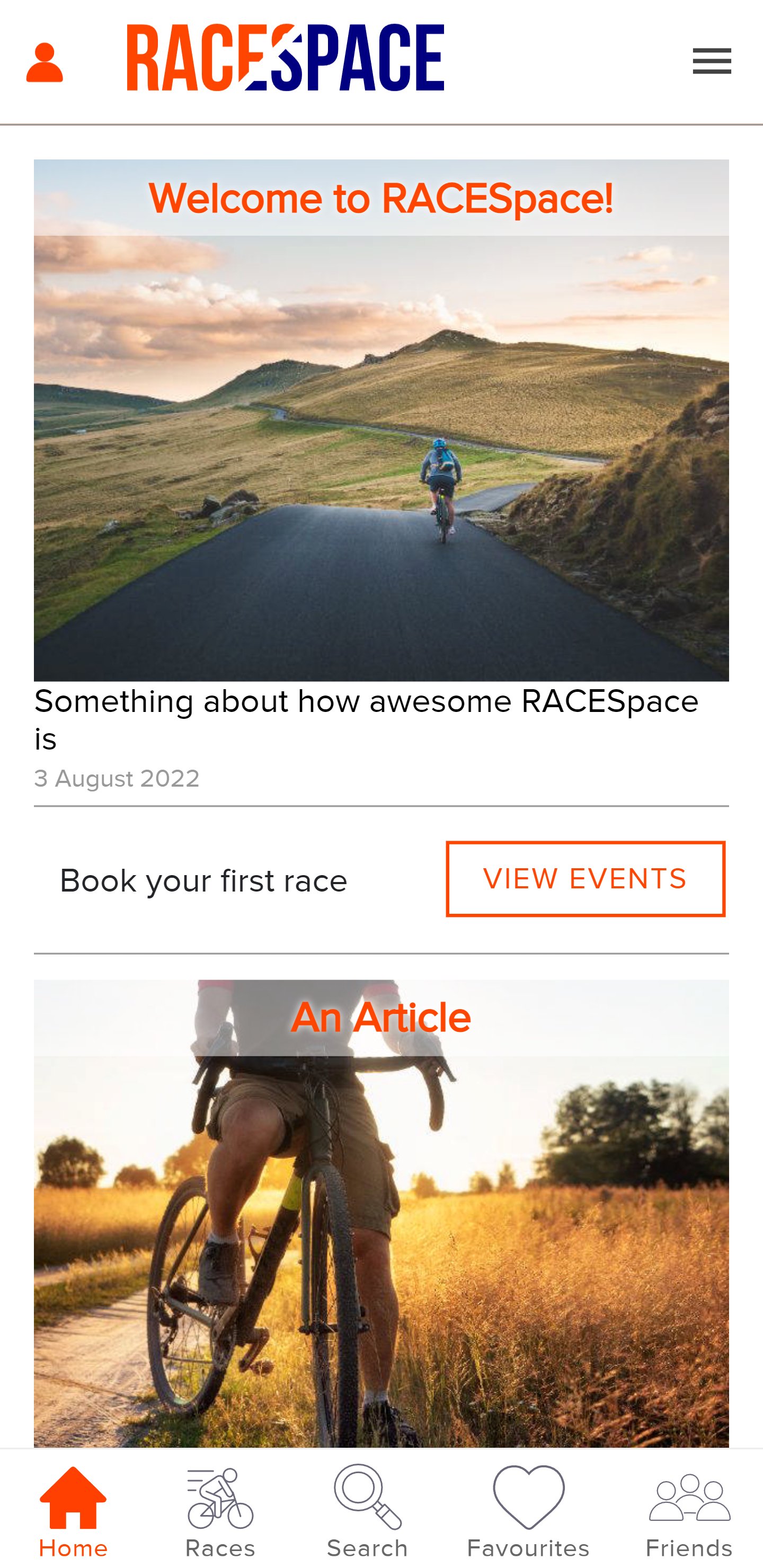Viewport: 763px width, 1568px height.
Task: Click 'Something about how awesome RACESpace is' text
Action: pyautogui.click(x=366, y=719)
